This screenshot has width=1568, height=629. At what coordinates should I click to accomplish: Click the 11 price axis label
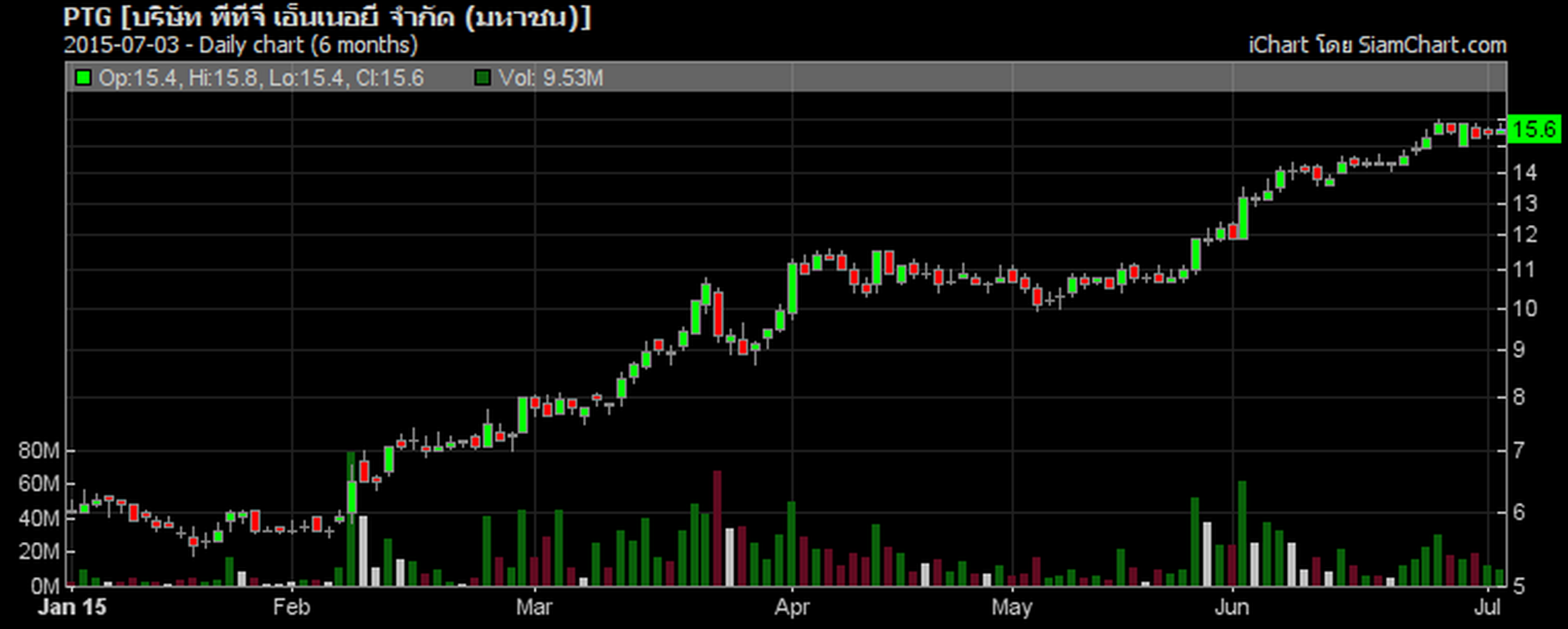point(1525,269)
